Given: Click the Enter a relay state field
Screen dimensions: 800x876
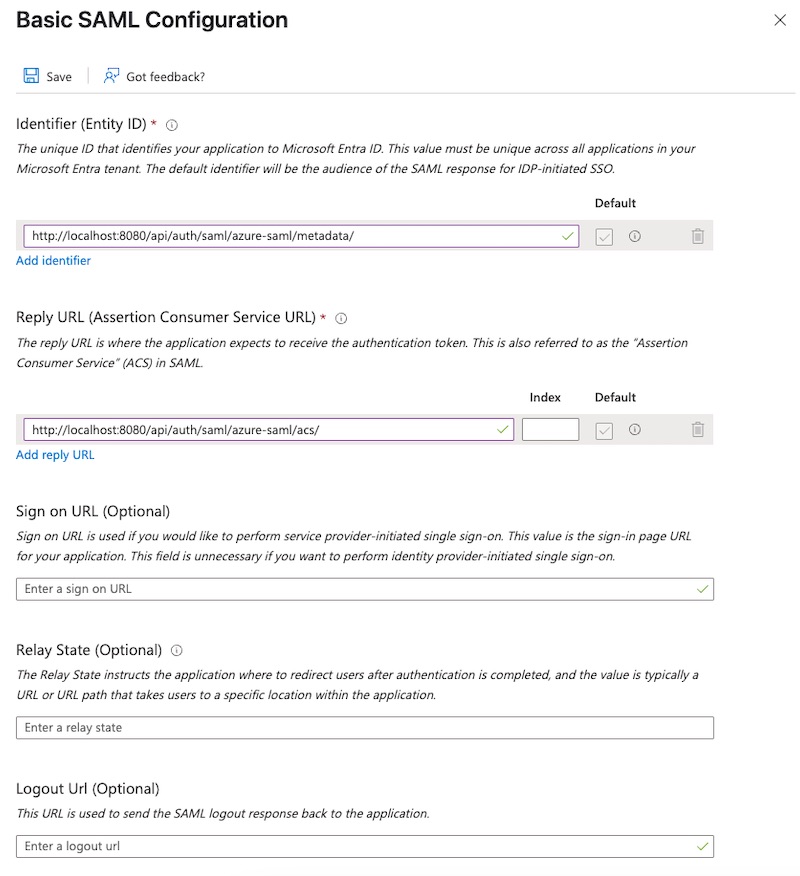Looking at the screenshot, I should tap(365, 727).
